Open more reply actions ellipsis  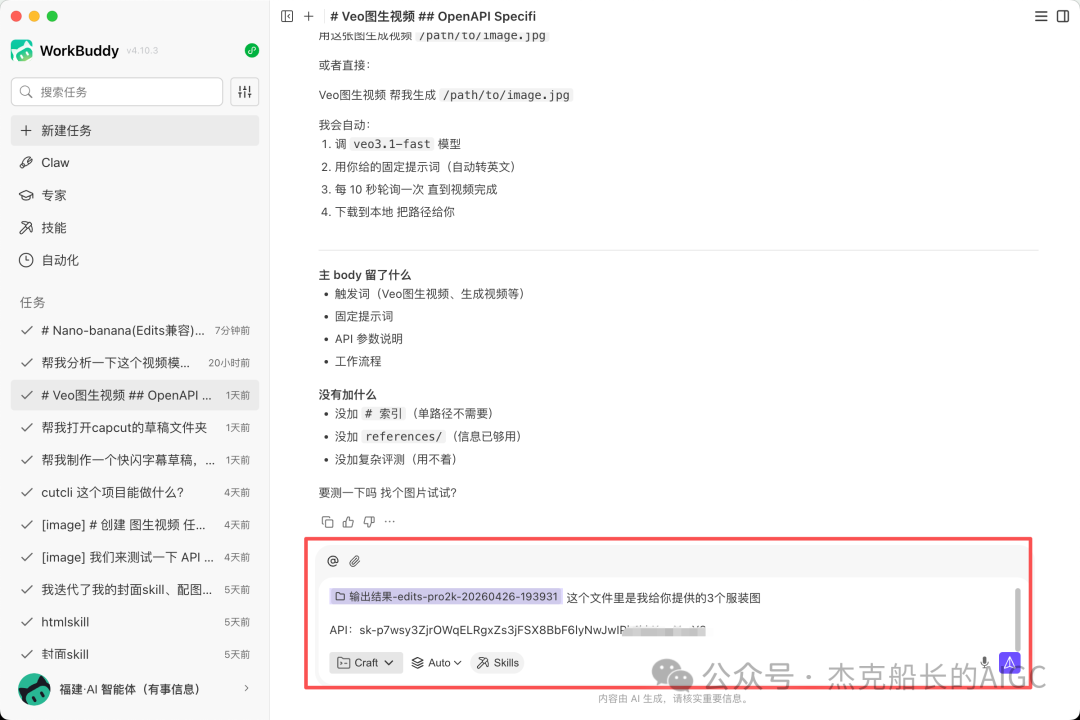(390, 522)
